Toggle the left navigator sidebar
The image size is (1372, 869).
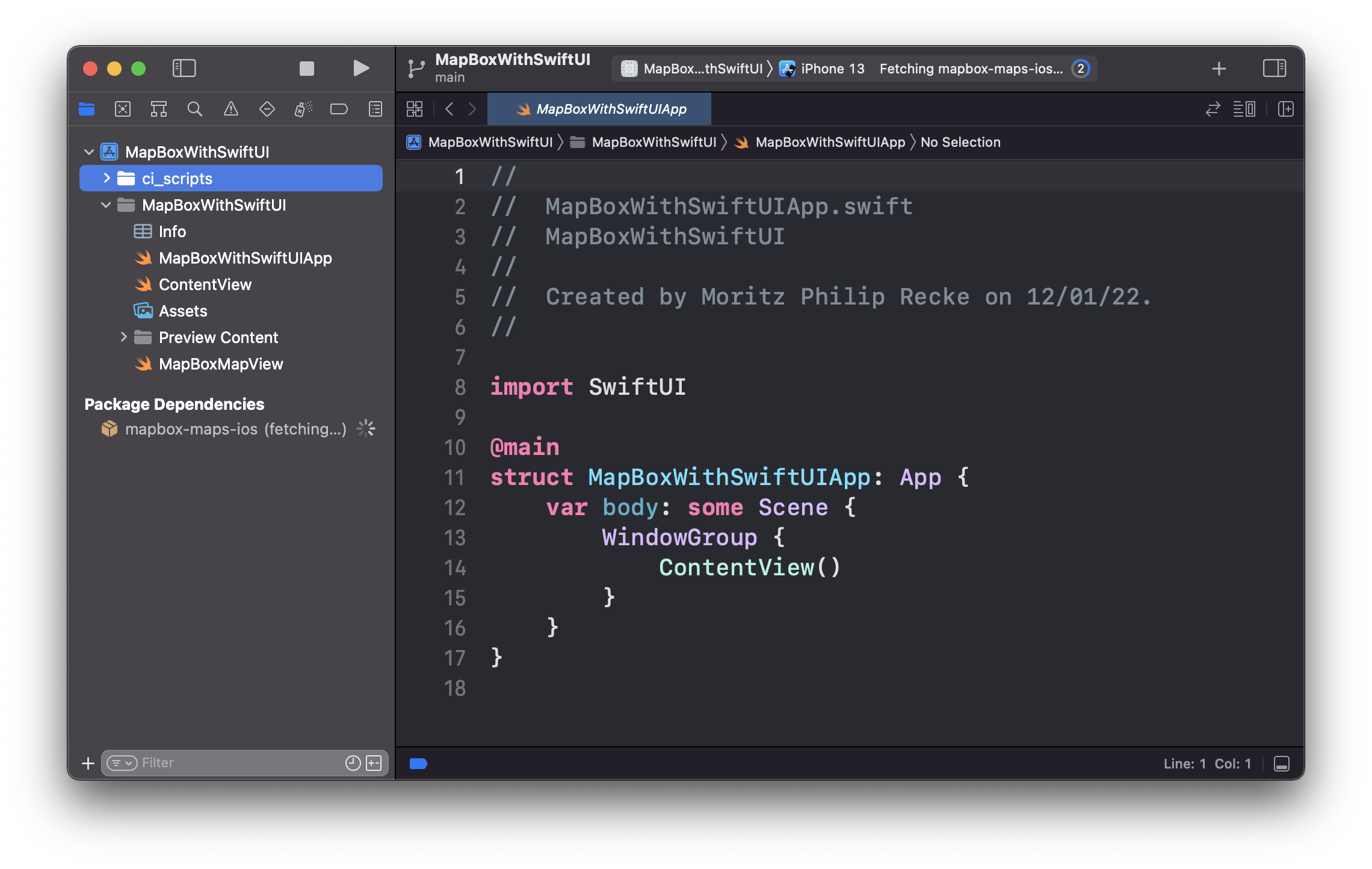coord(185,68)
